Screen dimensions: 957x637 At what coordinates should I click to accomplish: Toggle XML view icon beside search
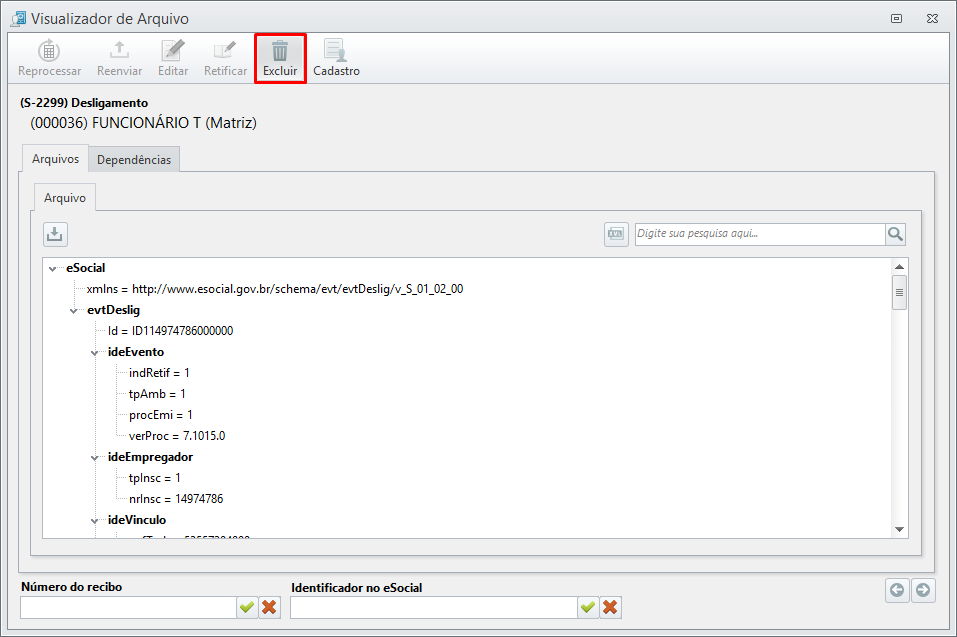pos(616,234)
